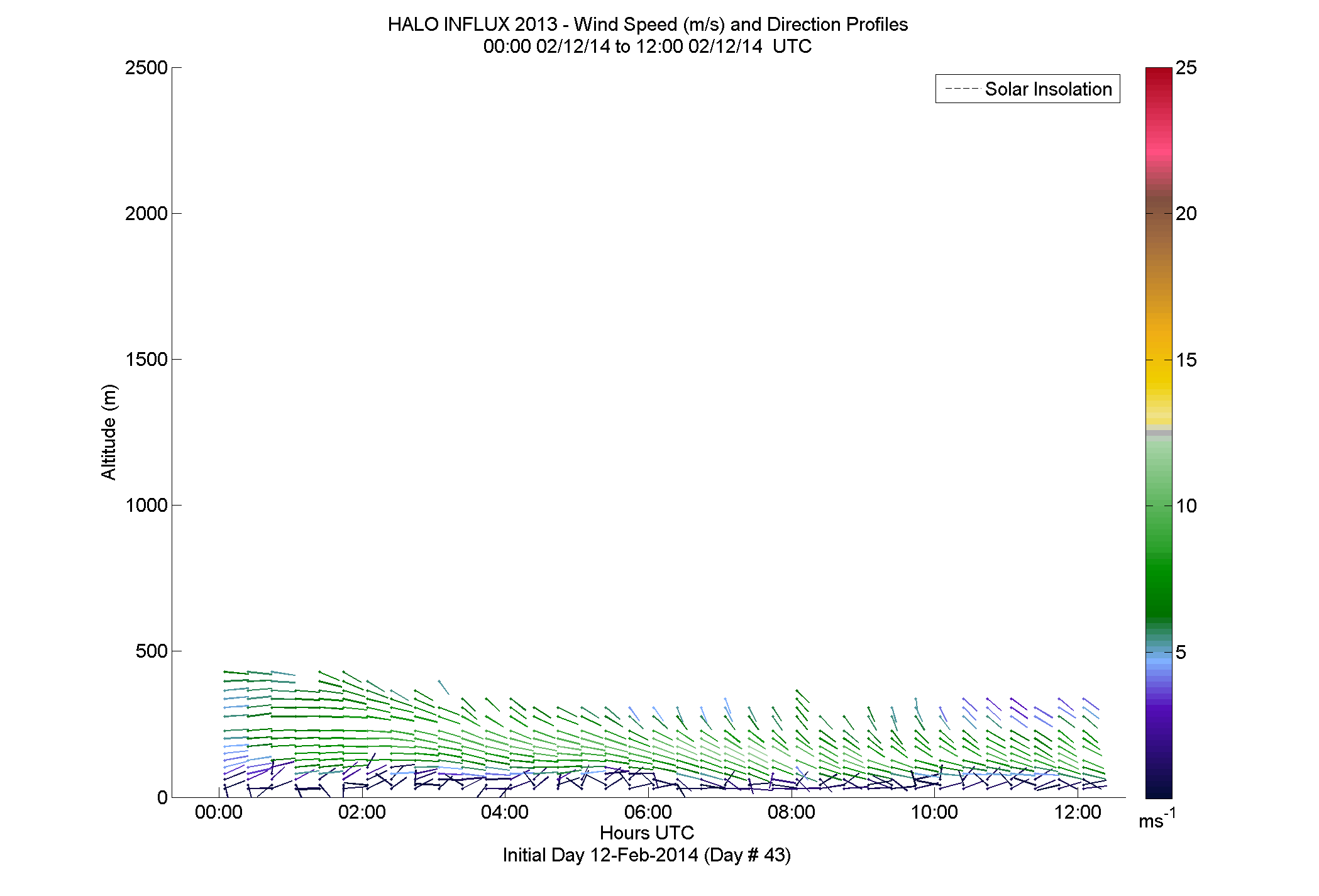Click the 02:00 x-axis tick label

click(x=362, y=812)
